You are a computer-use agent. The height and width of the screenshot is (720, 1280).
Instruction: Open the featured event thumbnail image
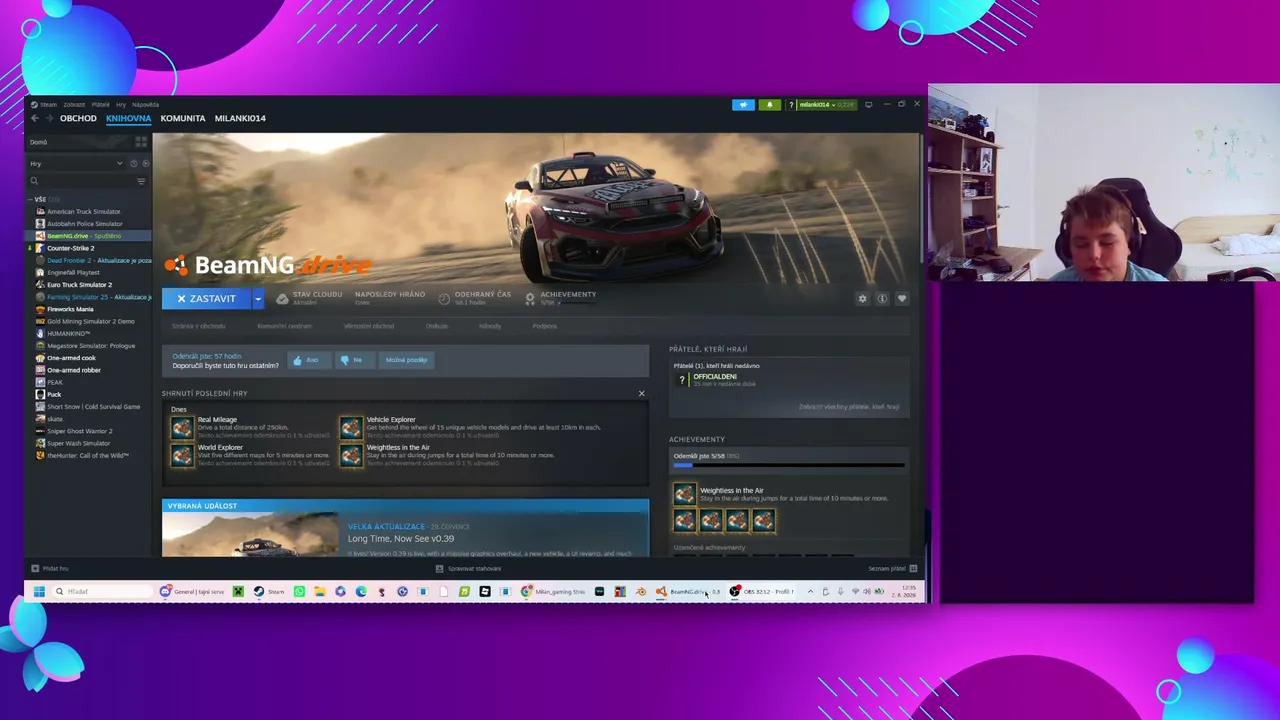pyautogui.click(x=250, y=534)
